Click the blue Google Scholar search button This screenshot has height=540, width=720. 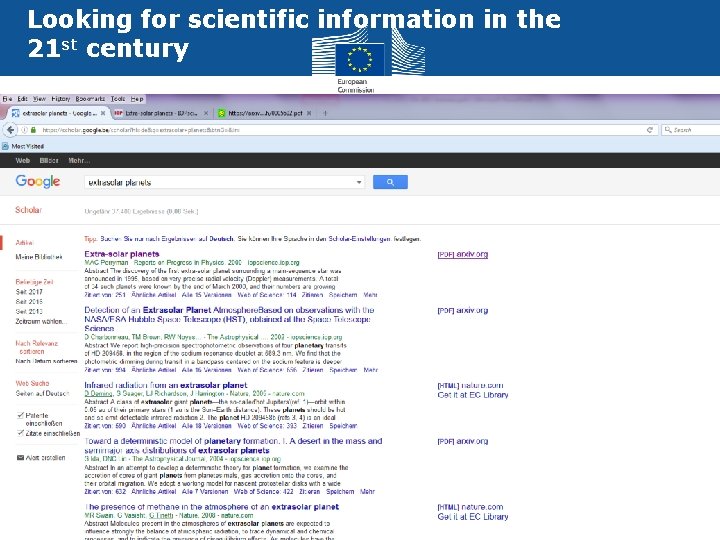coord(390,182)
